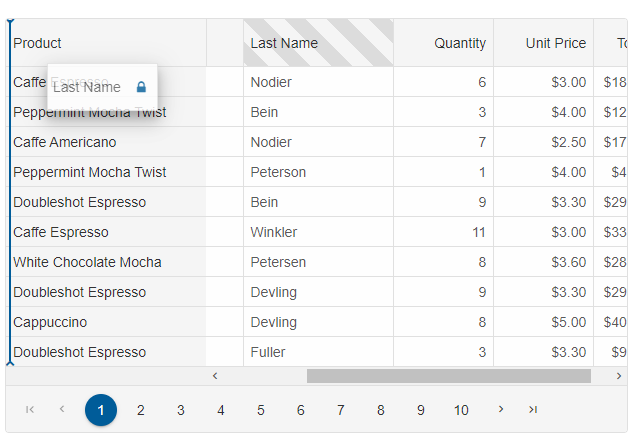Viewport: 637px width, 446px height.
Task: Go to previous page with pager arrow
Action: (x=62, y=409)
